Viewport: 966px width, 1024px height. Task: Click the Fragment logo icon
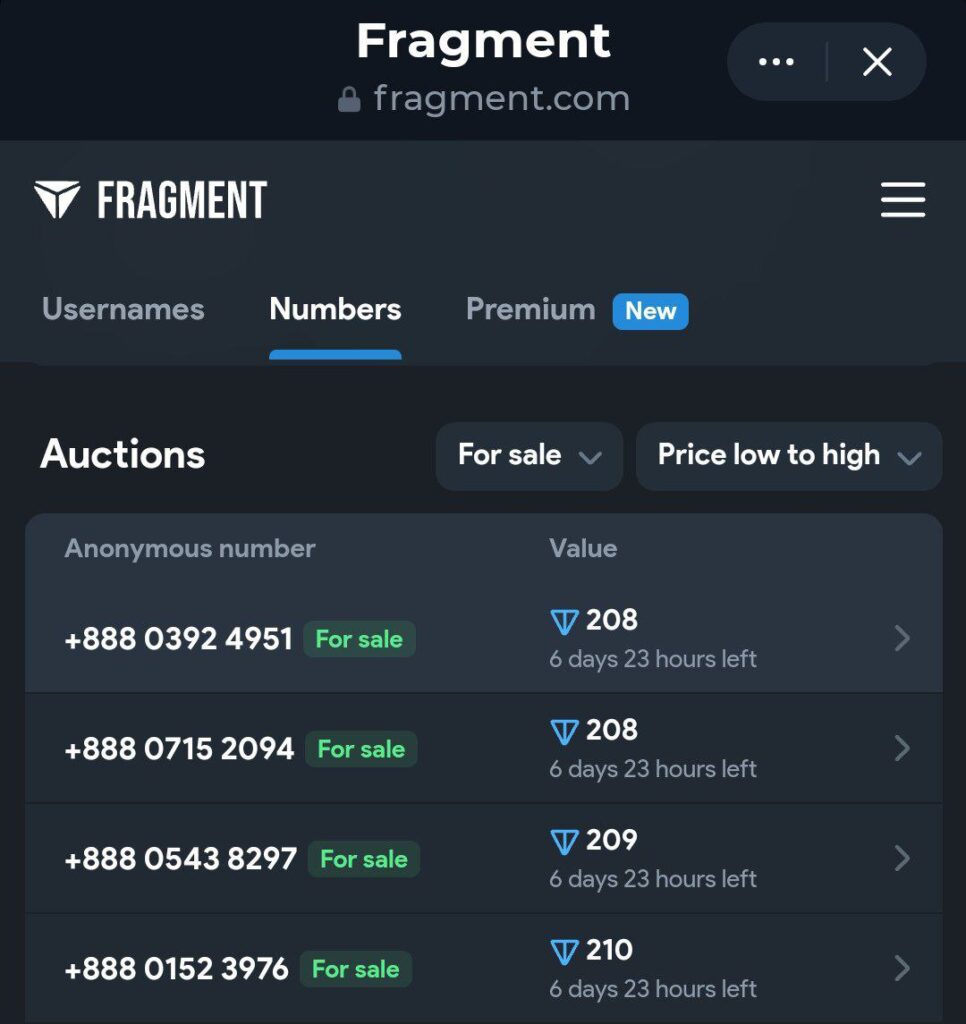point(57,200)
